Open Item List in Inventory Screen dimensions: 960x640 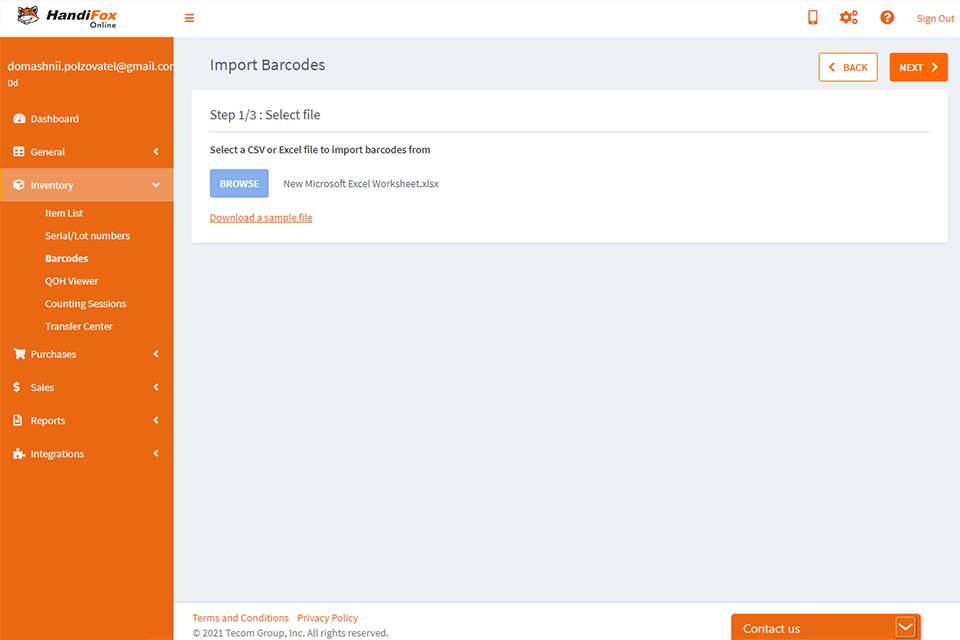click(64, 213)
